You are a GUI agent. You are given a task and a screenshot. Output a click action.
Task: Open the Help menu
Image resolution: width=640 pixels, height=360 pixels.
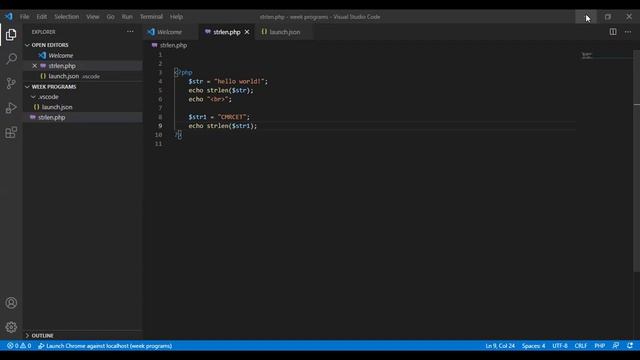tap(176, 17)
